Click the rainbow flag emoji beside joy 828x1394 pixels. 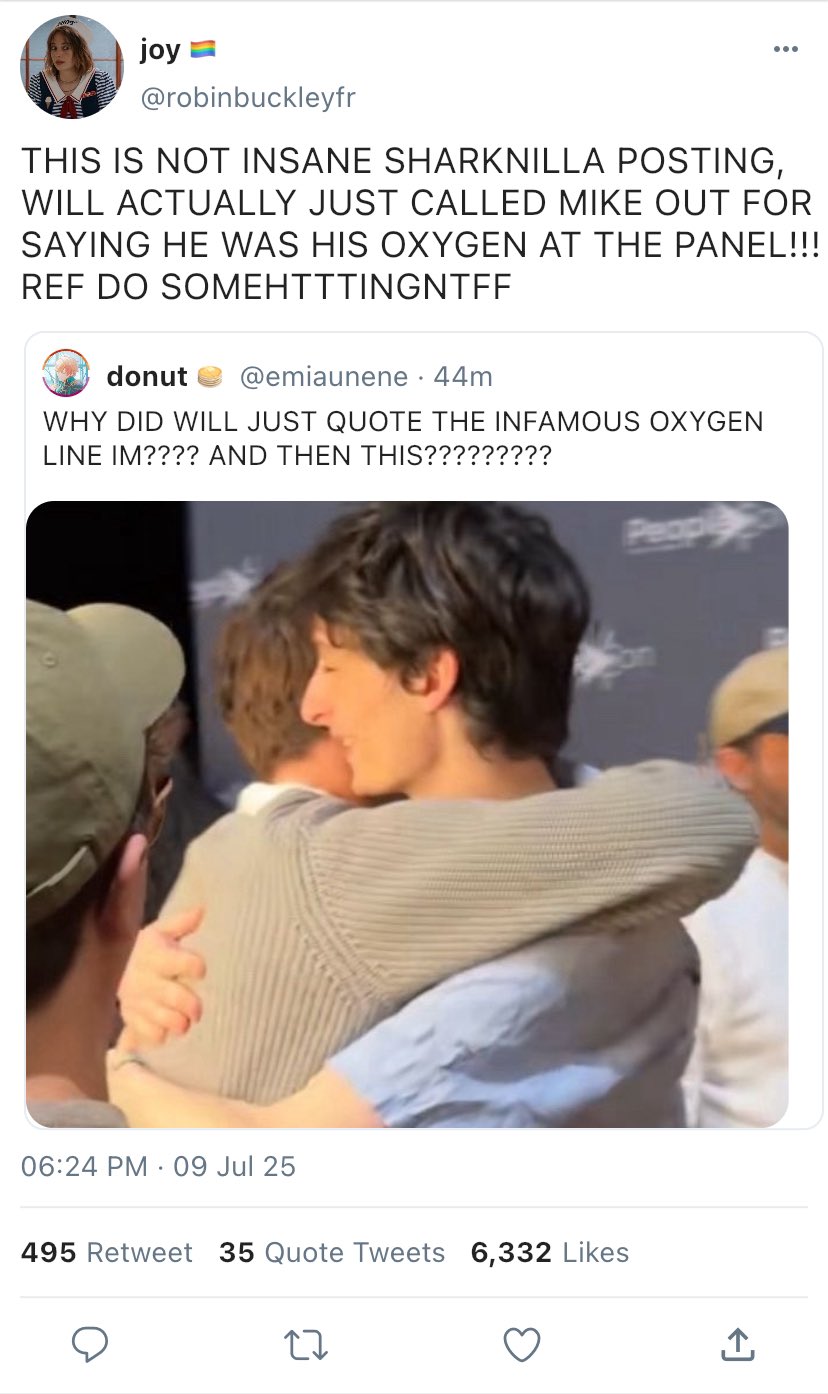(203, 49)
